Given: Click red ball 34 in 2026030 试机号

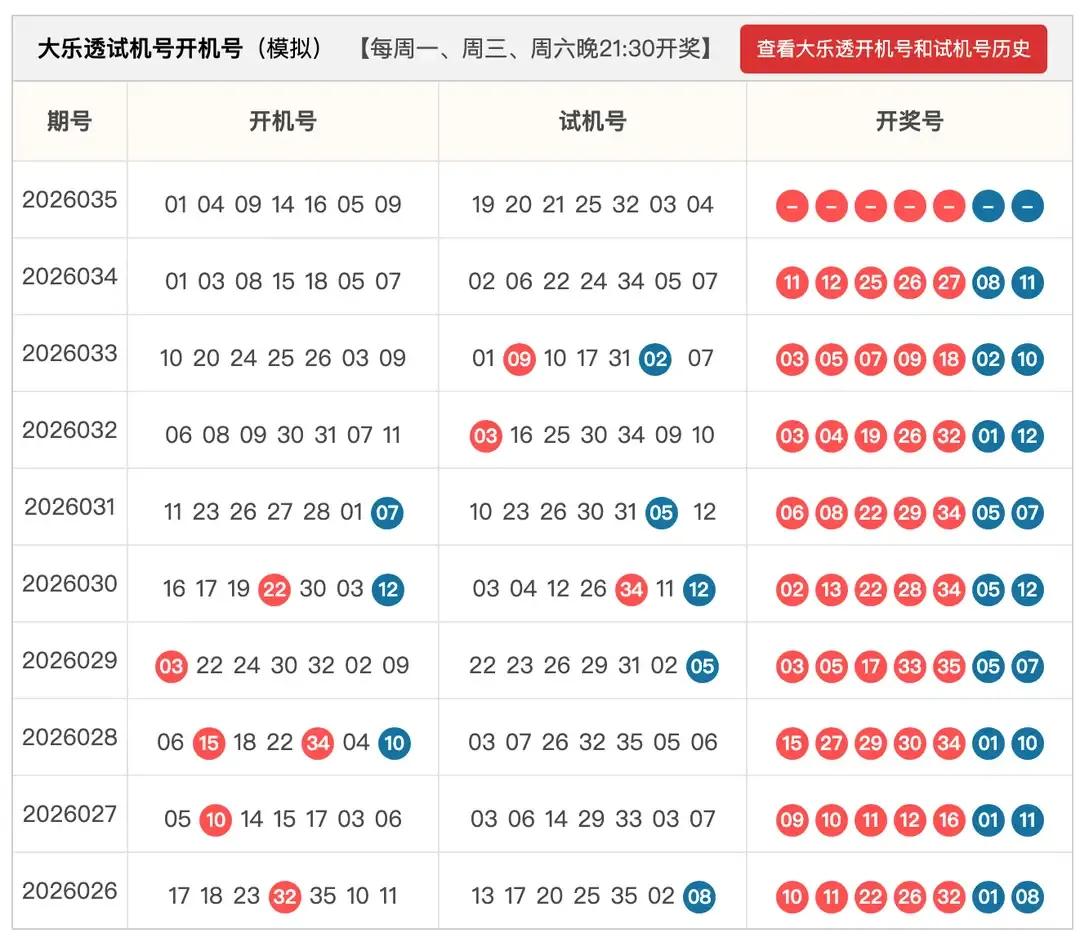Looking at the screenshot, I should [x=631, y=590].
